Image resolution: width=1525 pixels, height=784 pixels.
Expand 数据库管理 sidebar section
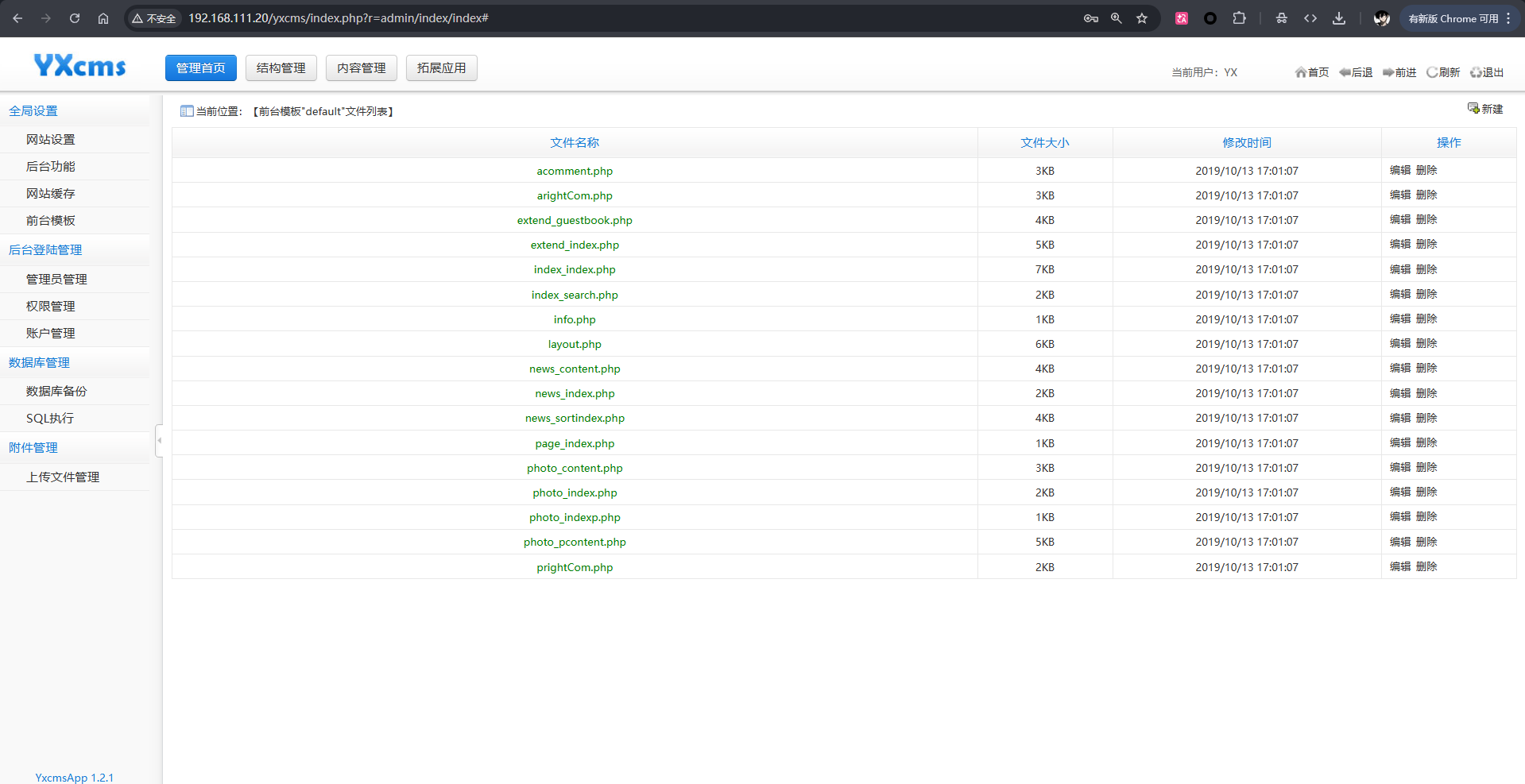click(39, 363)
